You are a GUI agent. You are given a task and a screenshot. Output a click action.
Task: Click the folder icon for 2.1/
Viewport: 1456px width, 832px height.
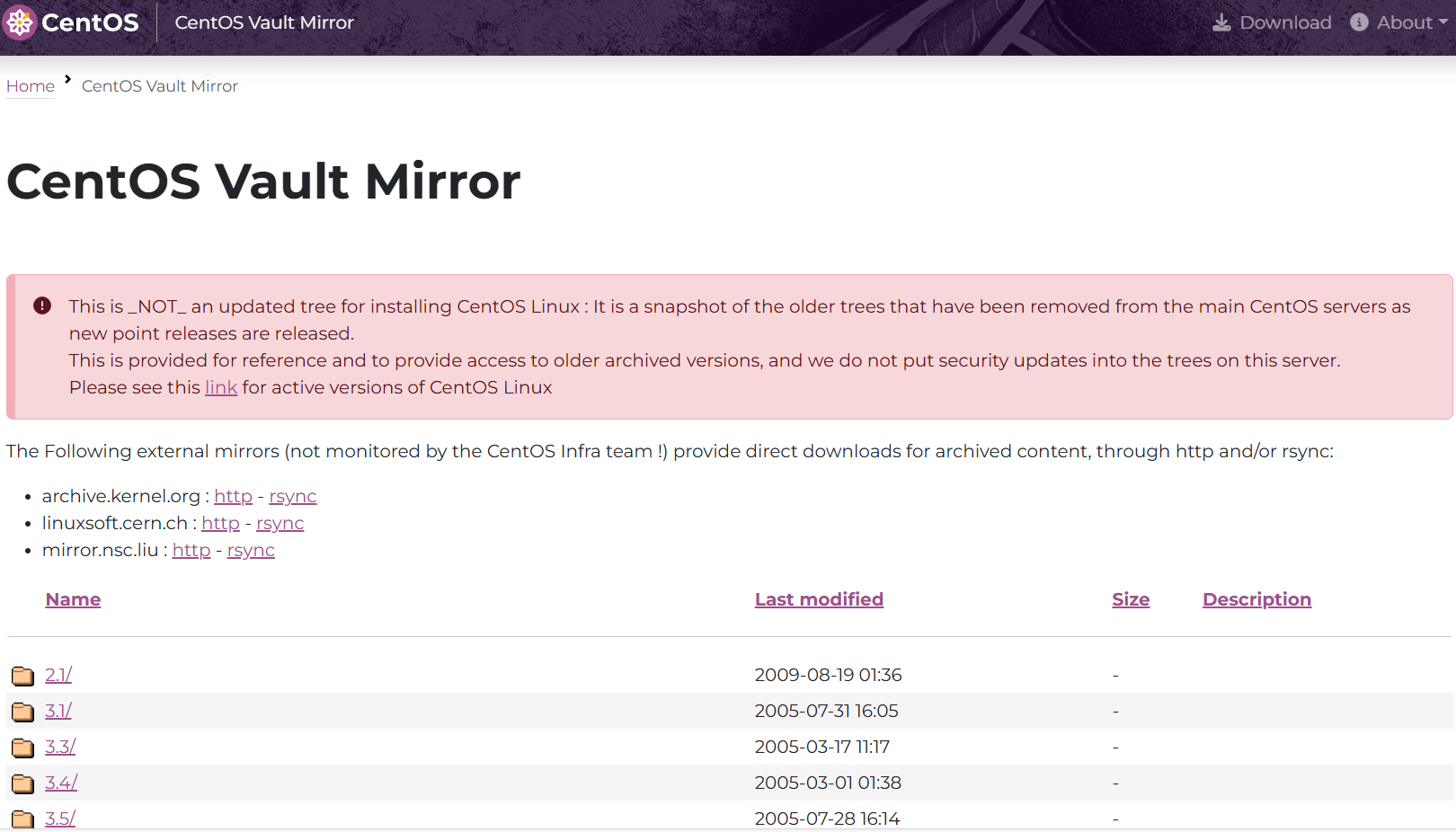(22, 676)
